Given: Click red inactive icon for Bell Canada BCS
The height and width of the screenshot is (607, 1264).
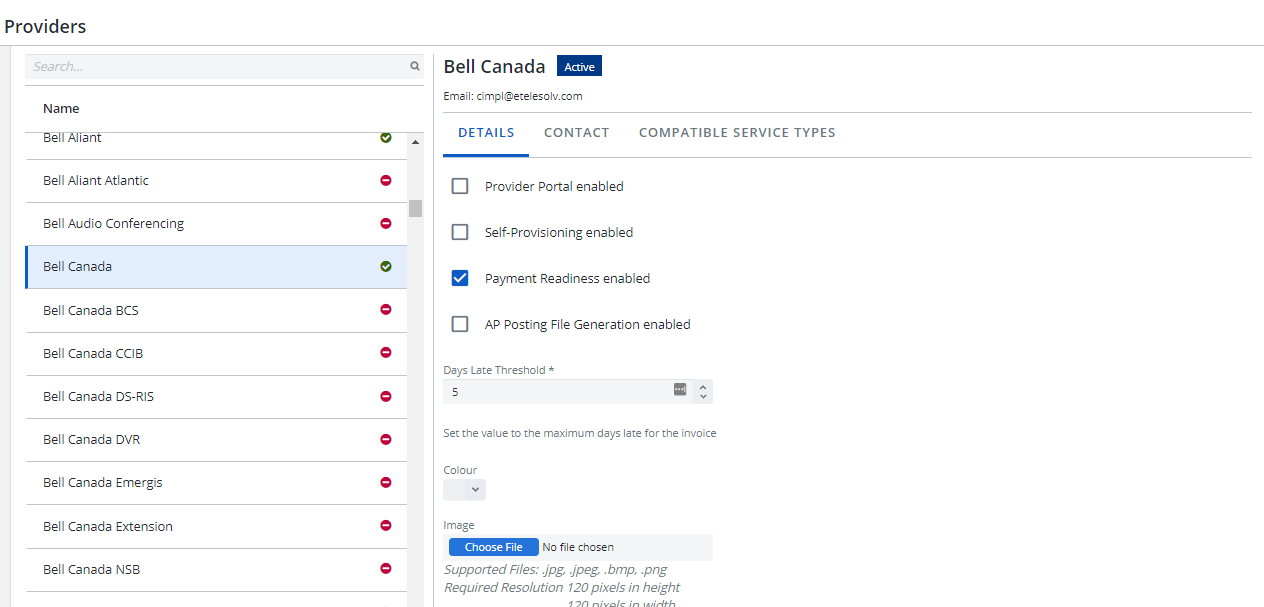Looking at the screenshot, I should coord(386,310).
